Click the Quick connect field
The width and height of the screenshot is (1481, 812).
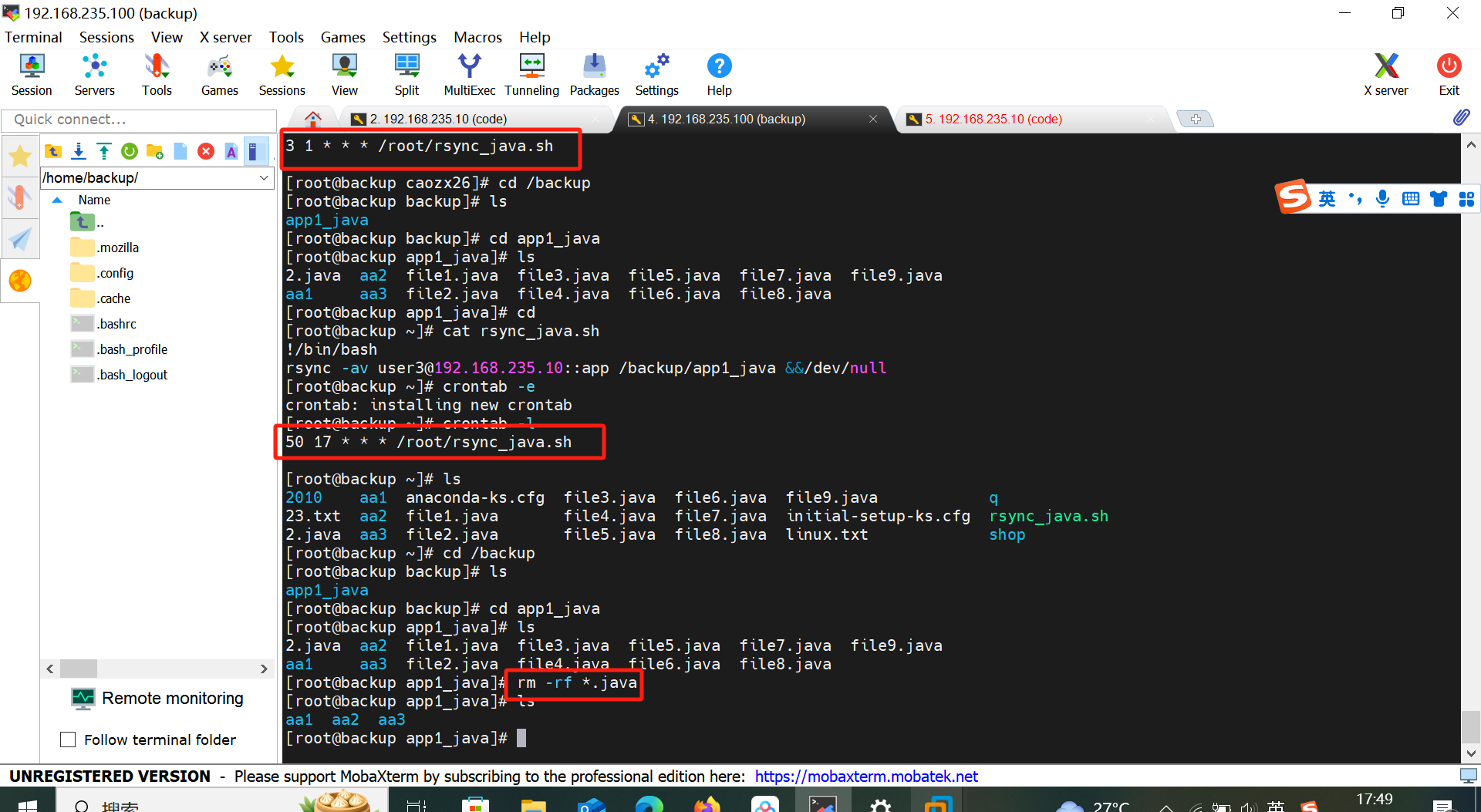pos(139,120)
